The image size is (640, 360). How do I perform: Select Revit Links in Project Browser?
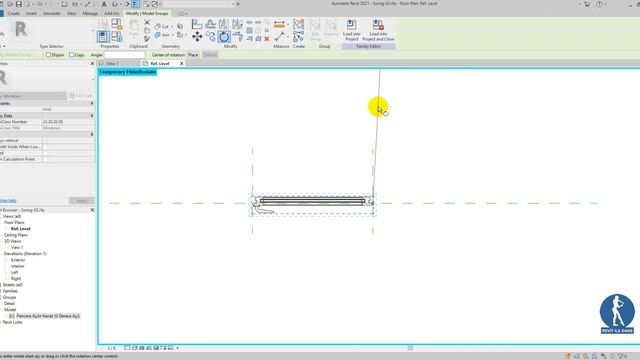click(12, 322)
